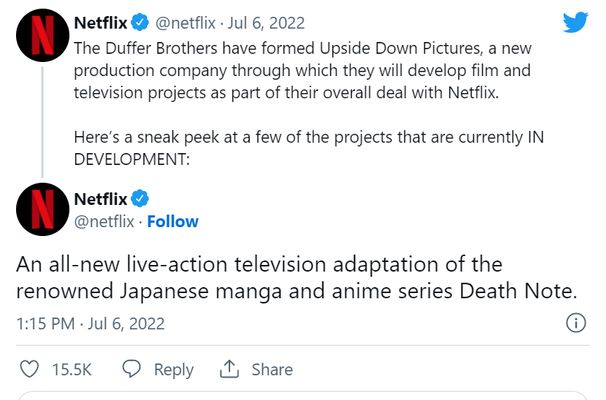
Task: Click the Netflix display name in second tweet
Action: pos(100,199)
